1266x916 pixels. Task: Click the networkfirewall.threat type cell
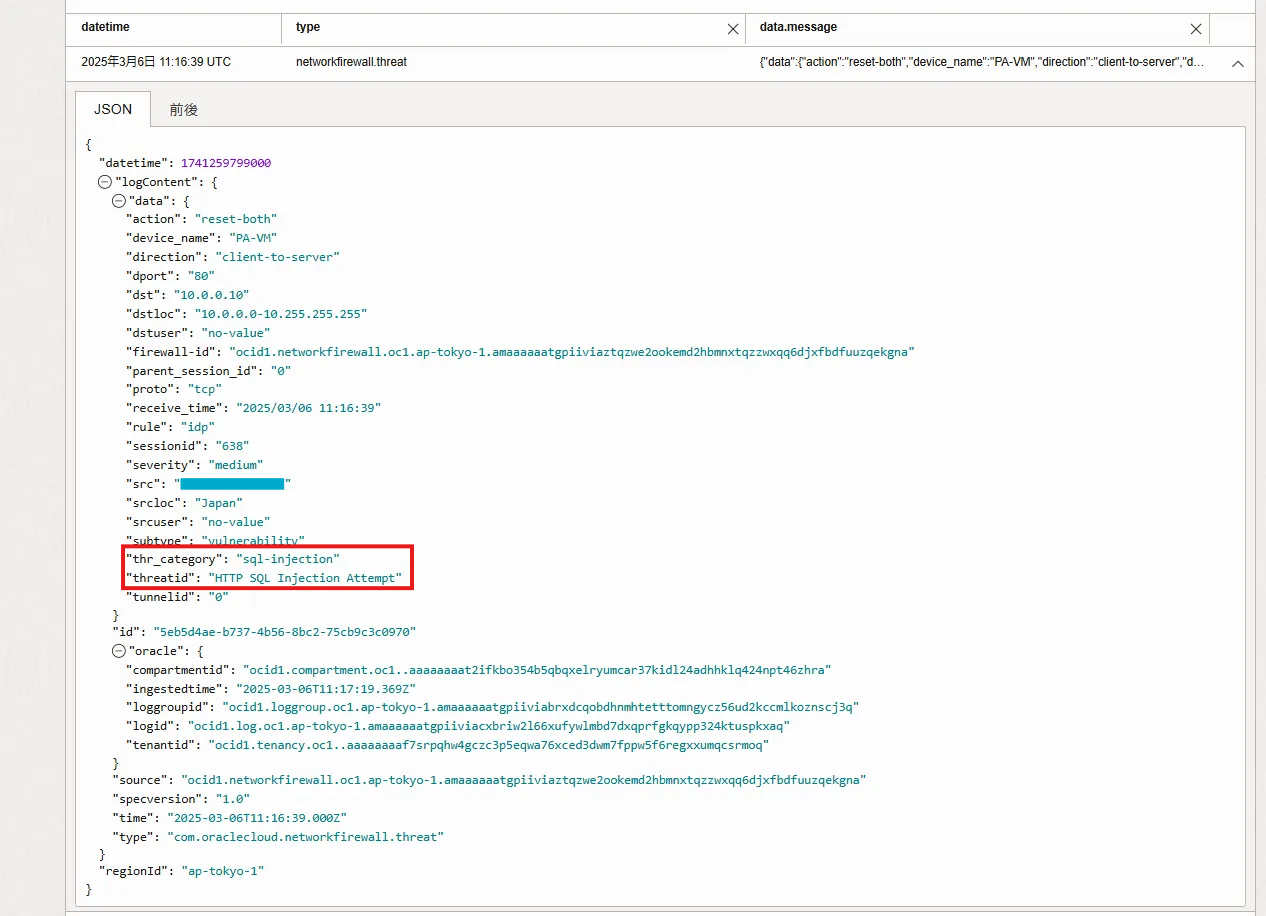[351, 62]
